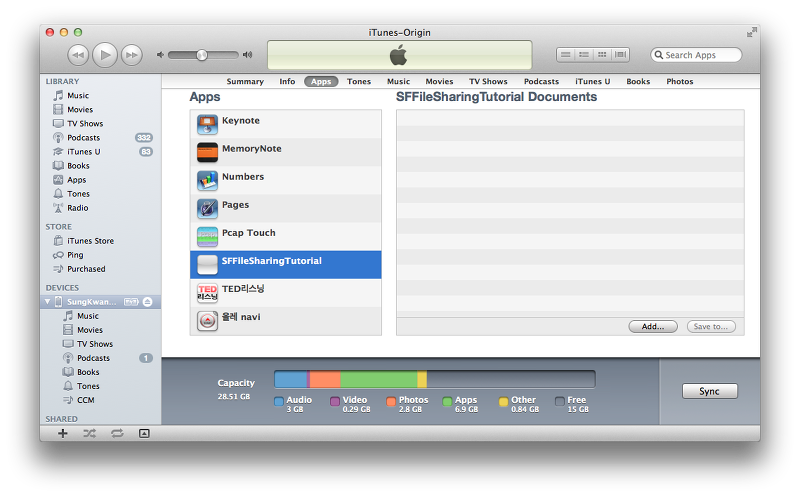The width and height of the screenshot is (800, 497).
Task: Open the Photos tab
Action: [x=680, y=81]
